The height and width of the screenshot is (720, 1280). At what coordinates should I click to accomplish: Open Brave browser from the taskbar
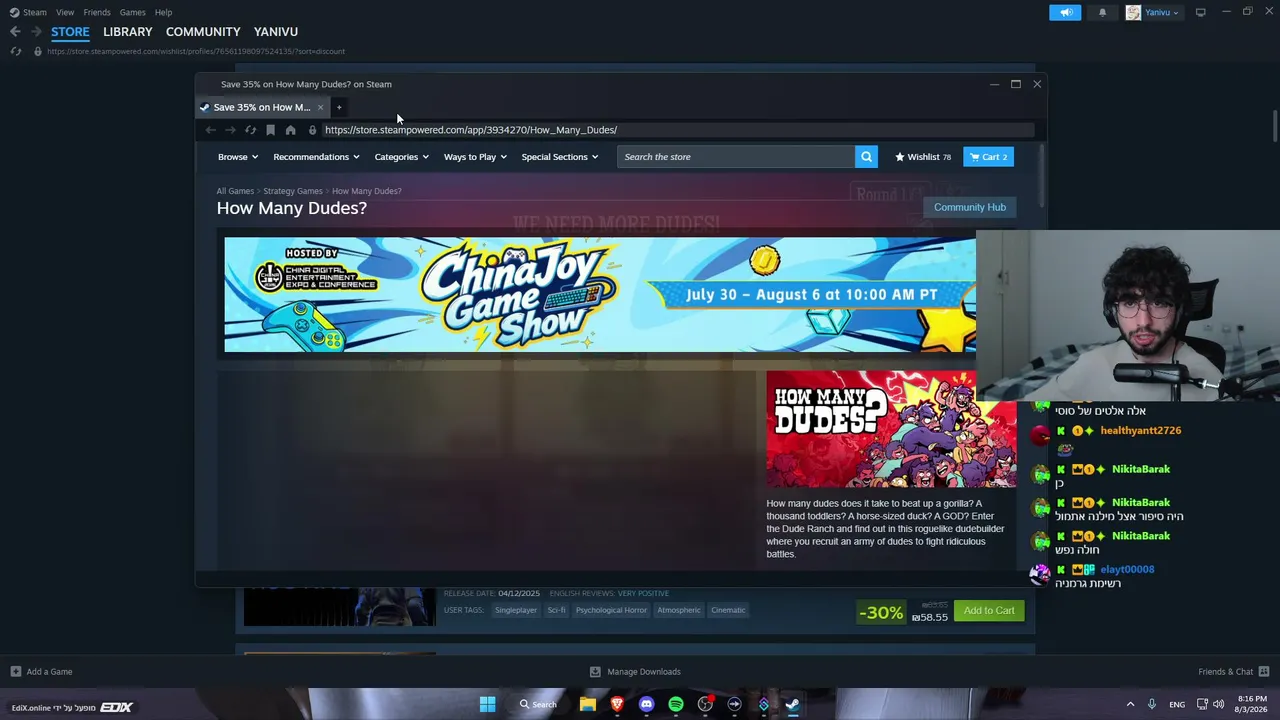(617, 704)
